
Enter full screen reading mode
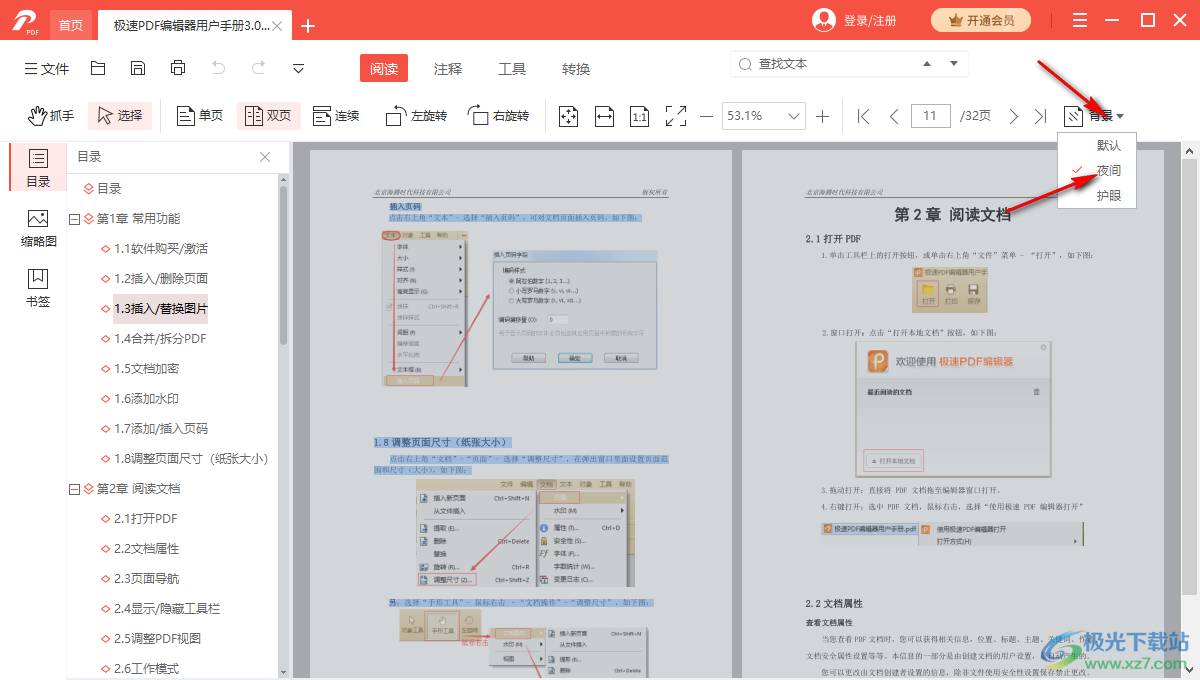pyautogui.click(x=676, y=116)
